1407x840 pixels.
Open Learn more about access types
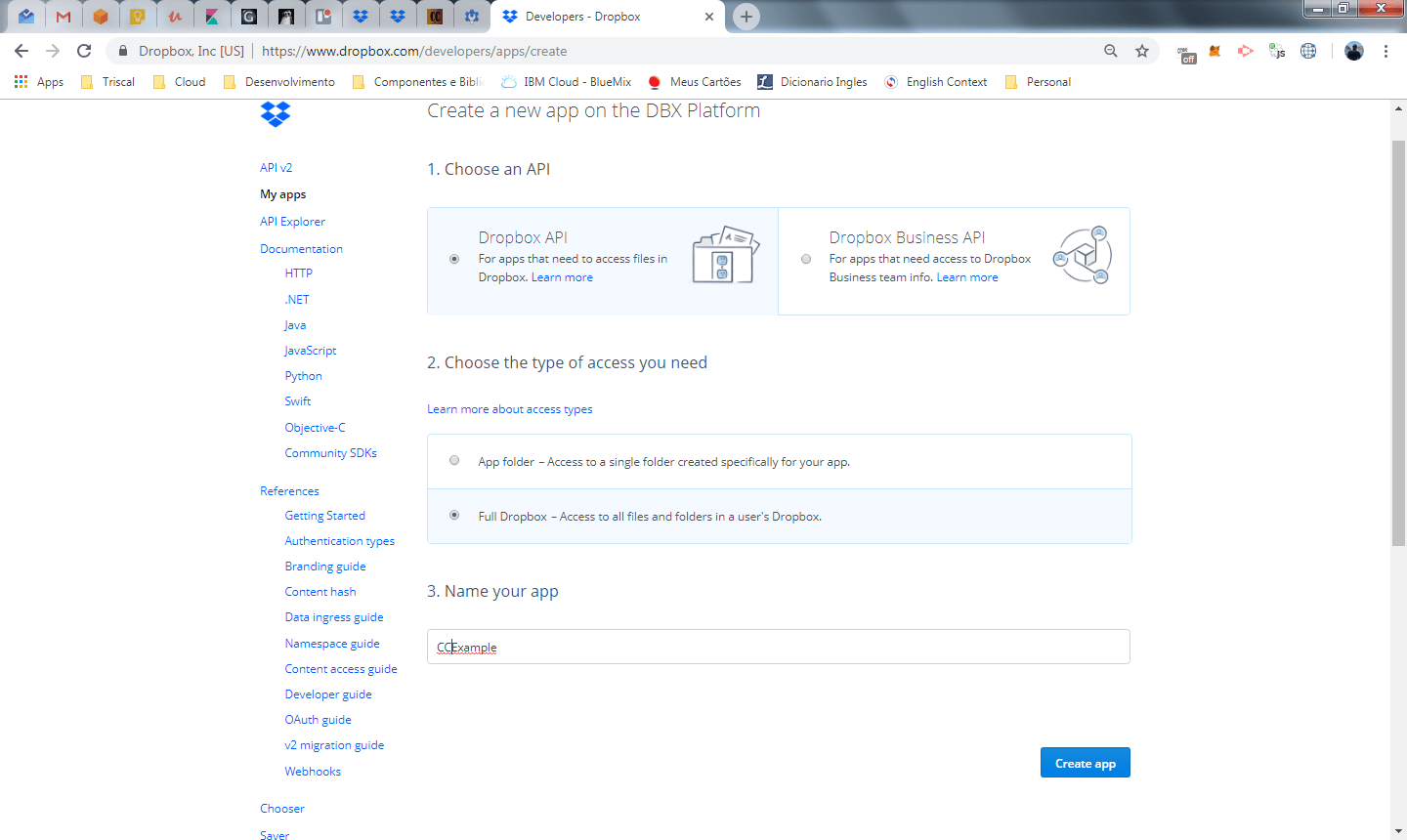[510, 409]
